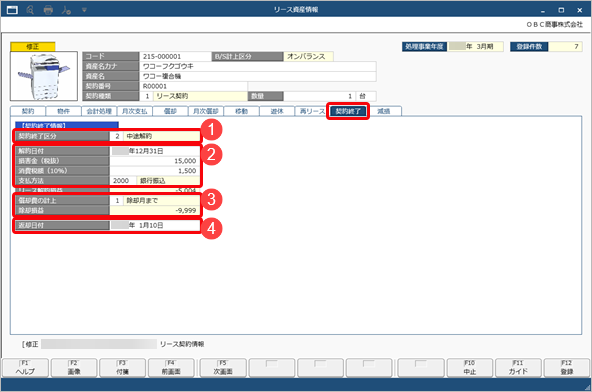Image resolution: width=592 pixels, height=392 pixels.
Task: Open the quick toolbar dropdown arrow
Action: [84, 10]
